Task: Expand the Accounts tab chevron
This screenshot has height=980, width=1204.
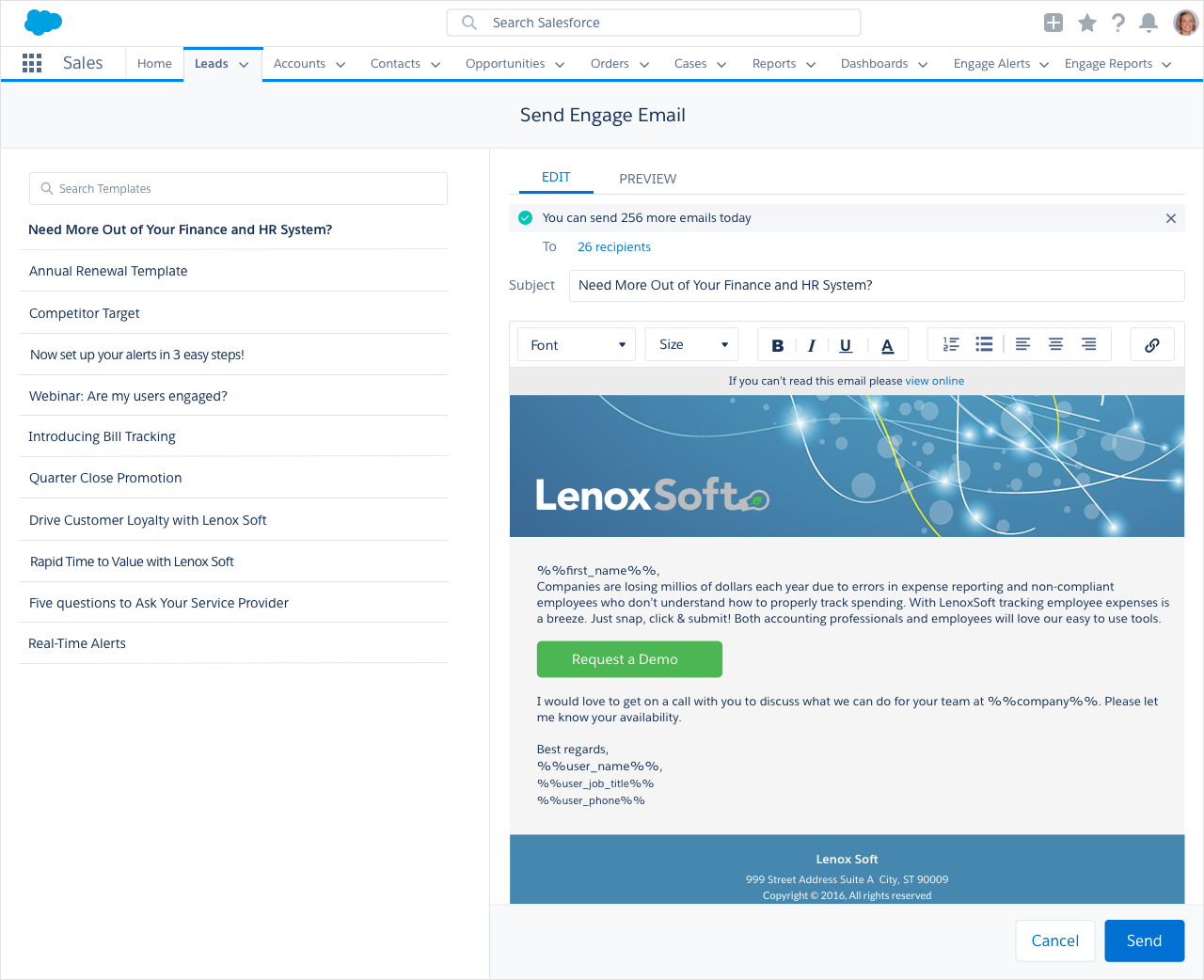Action: pos(341,65)
